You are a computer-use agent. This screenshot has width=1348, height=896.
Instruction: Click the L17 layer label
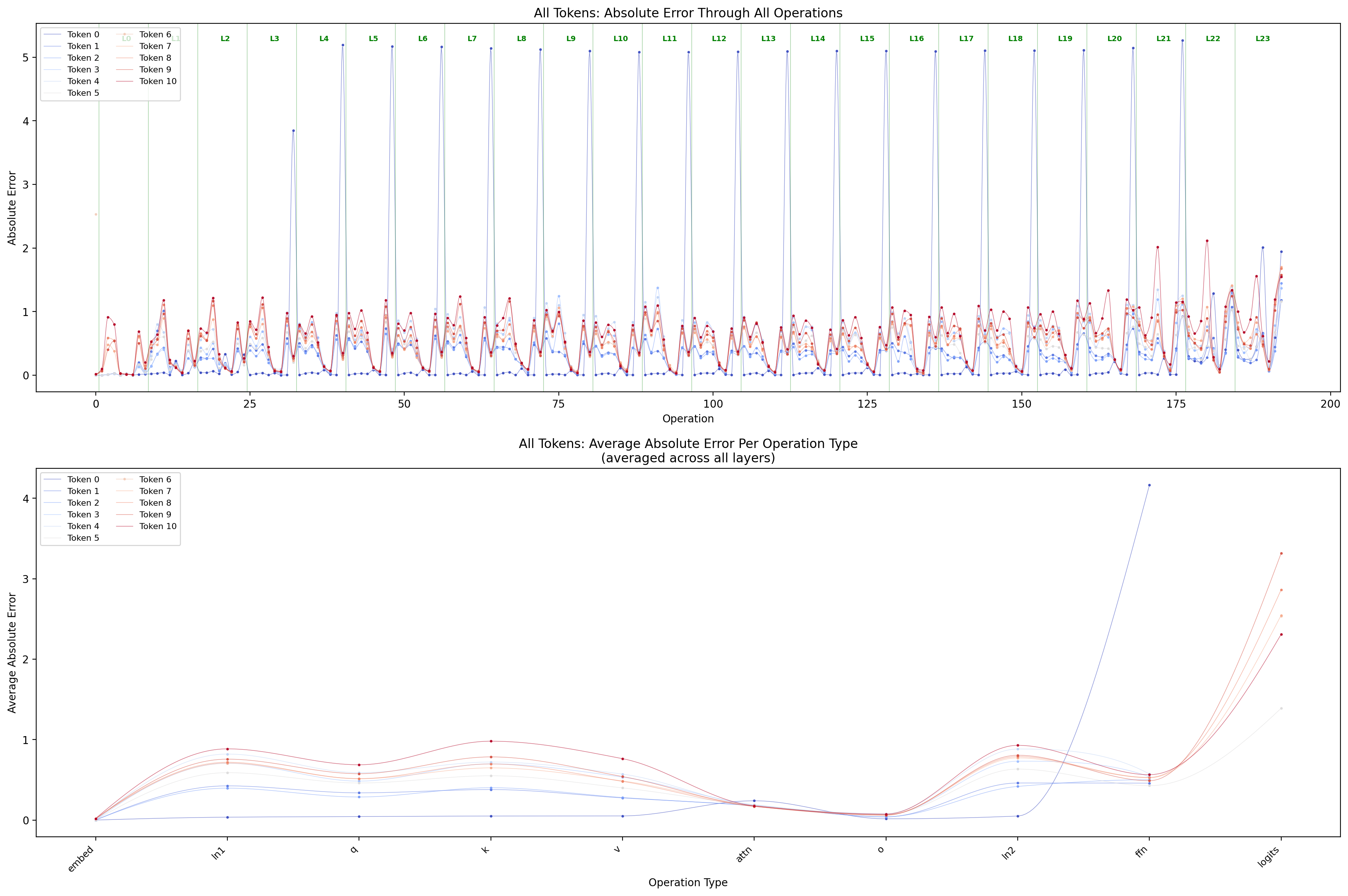click(966, 39)
